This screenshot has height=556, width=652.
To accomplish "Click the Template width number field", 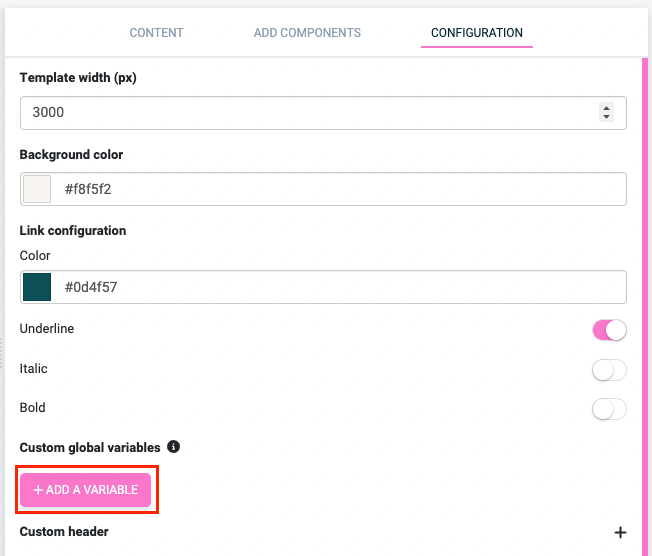I will pos(300,113).
